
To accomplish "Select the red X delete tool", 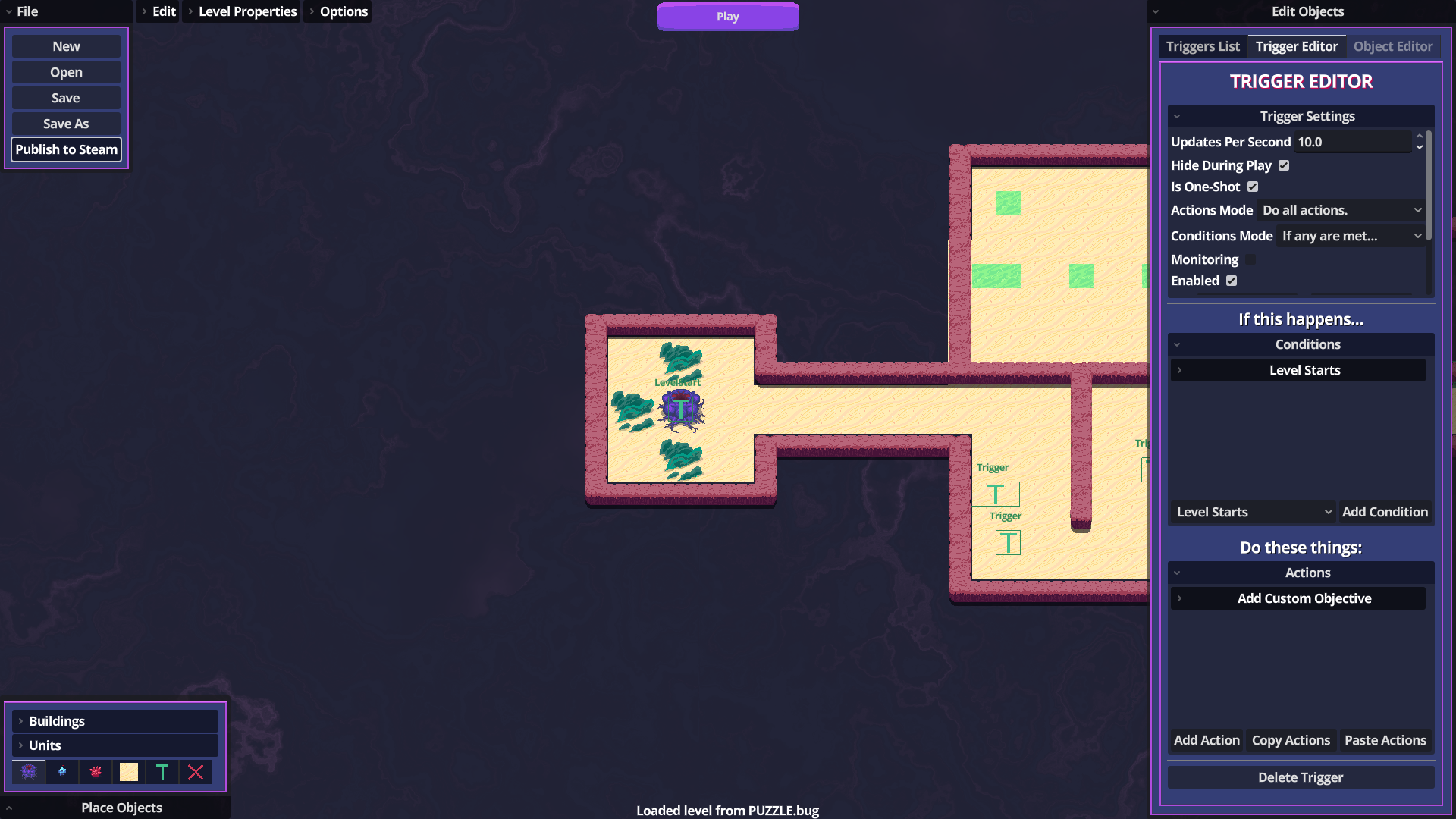I will click(196, 772).
